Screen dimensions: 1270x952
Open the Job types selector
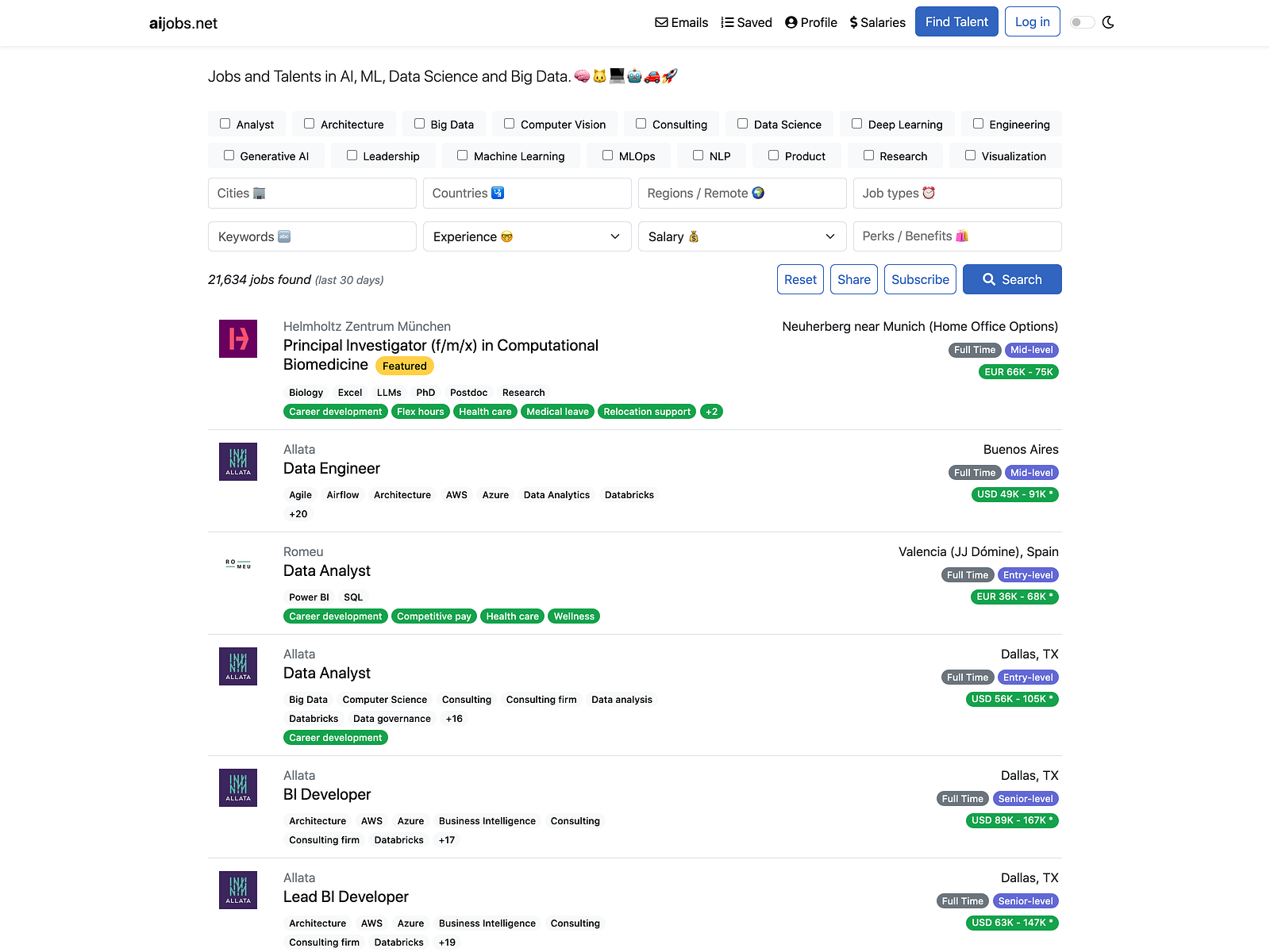(957, 194)
